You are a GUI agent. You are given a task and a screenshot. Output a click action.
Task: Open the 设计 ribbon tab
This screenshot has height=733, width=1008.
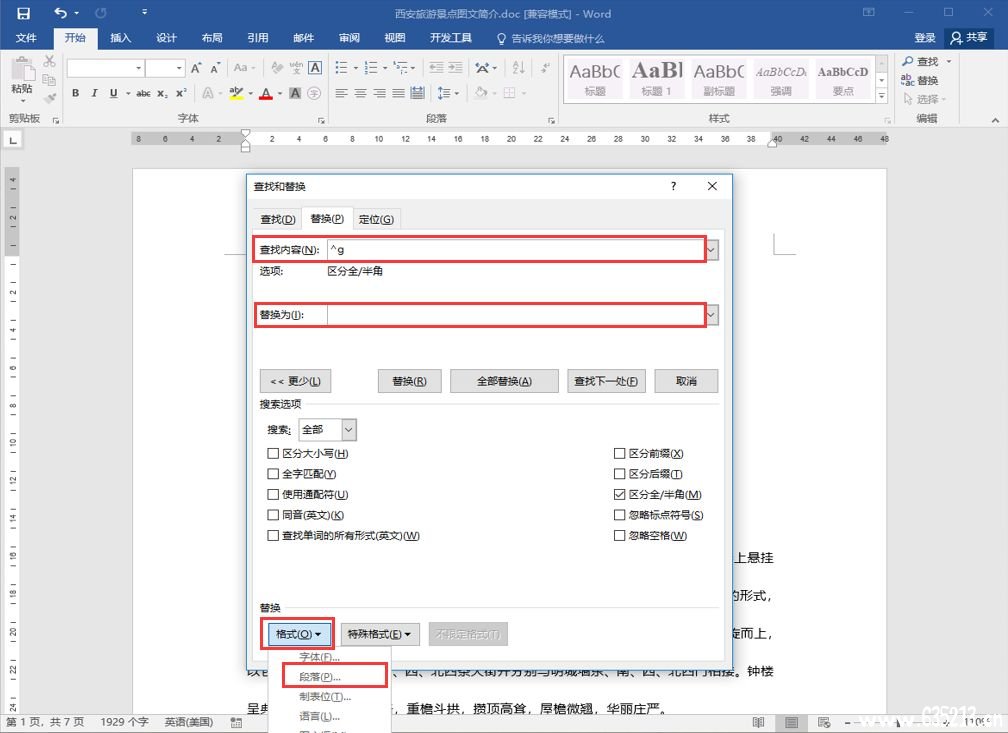click(166, 38)
